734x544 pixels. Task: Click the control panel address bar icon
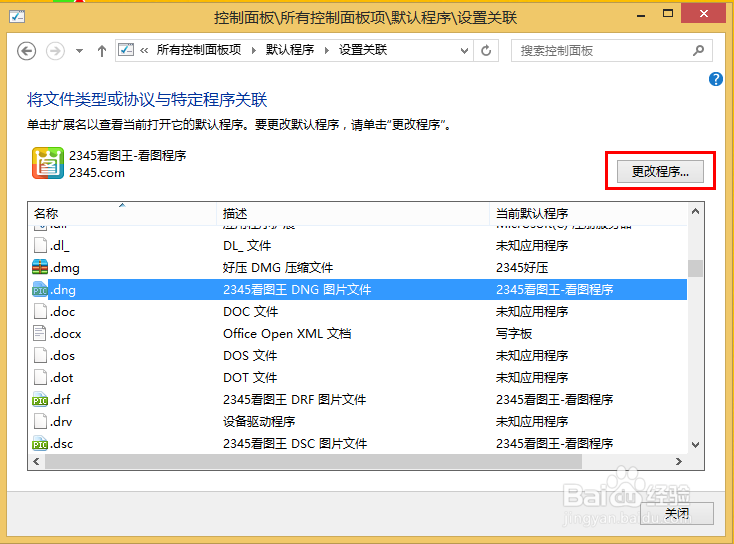pyautogui.click(x=126, y=50)
